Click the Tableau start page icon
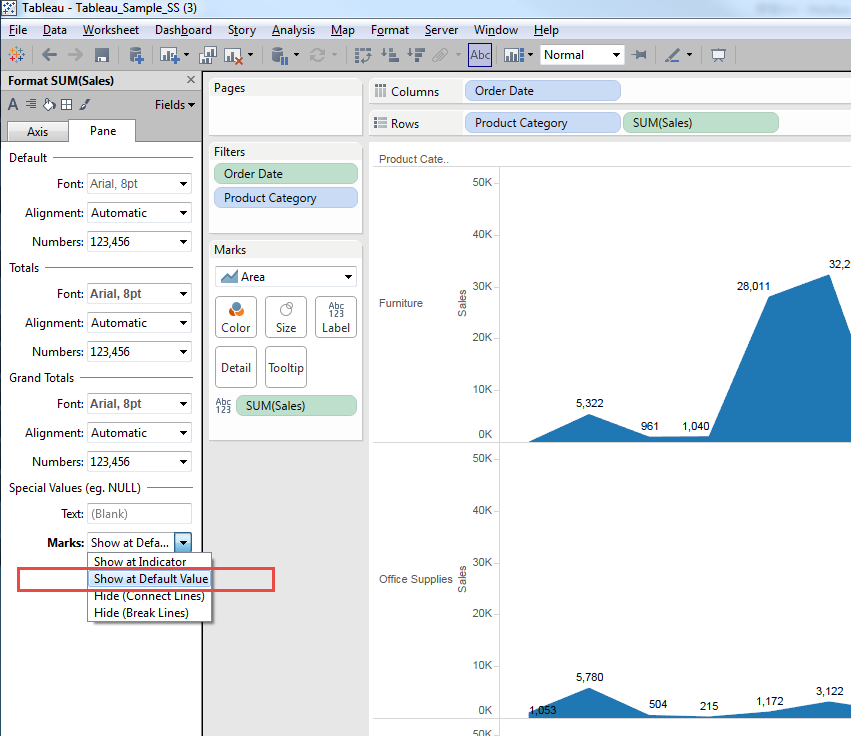 (x=16, y=55)
